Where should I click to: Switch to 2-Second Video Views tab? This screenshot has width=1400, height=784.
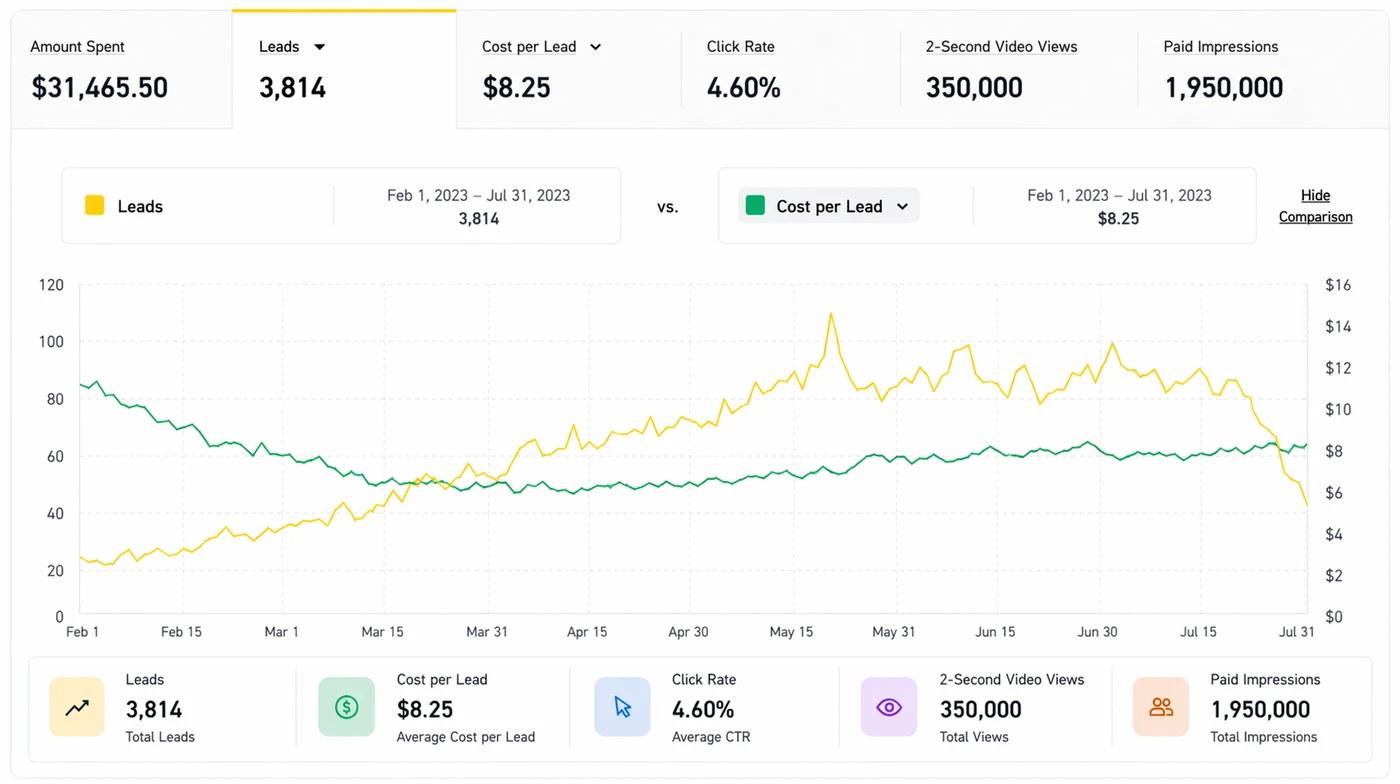1019,70
